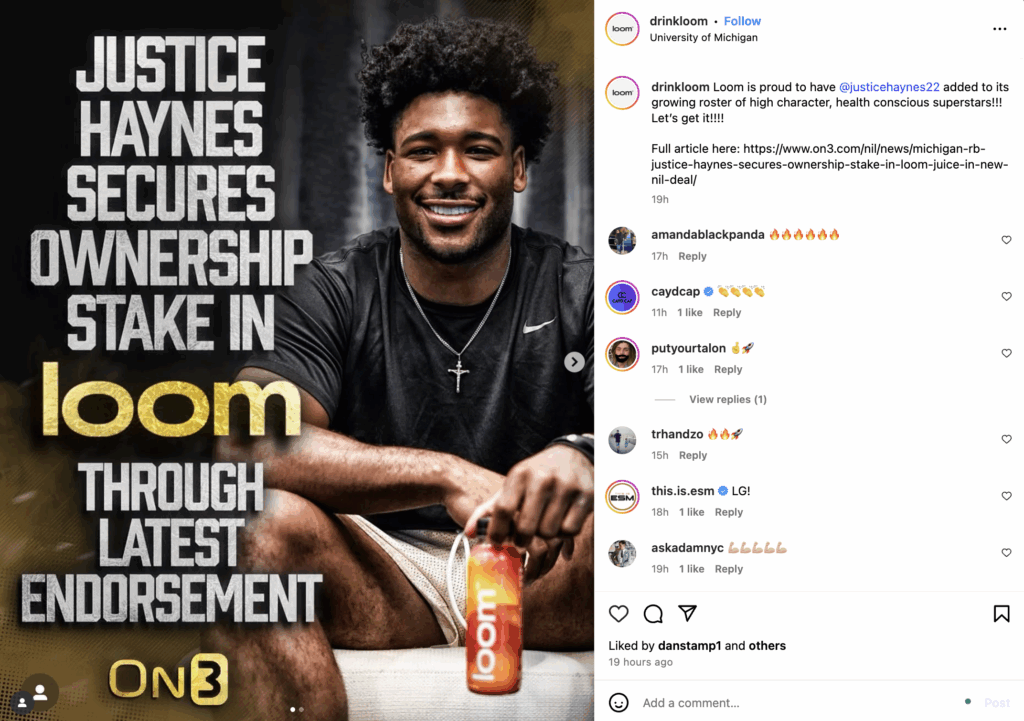
Task: Open comments via the speech bubble icon
Action: tap(653, 614)
